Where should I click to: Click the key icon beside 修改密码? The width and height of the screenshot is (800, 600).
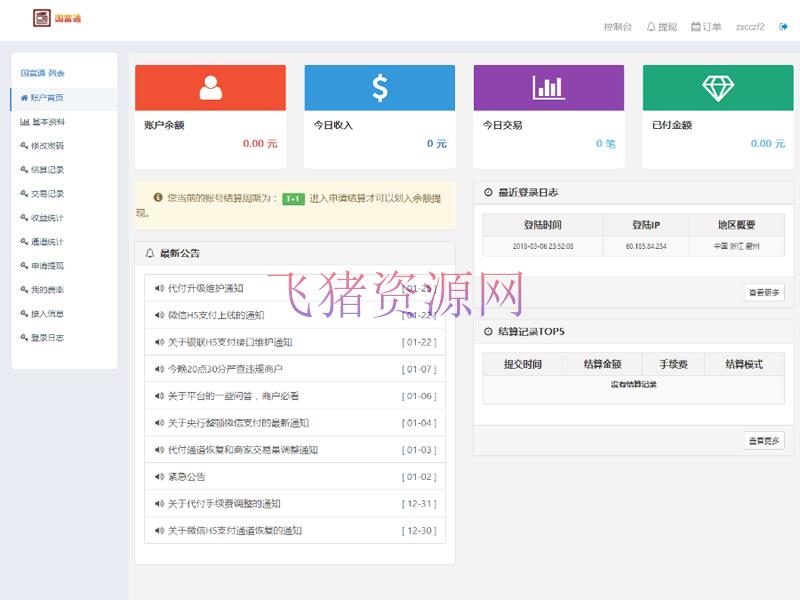coord(24,145)
